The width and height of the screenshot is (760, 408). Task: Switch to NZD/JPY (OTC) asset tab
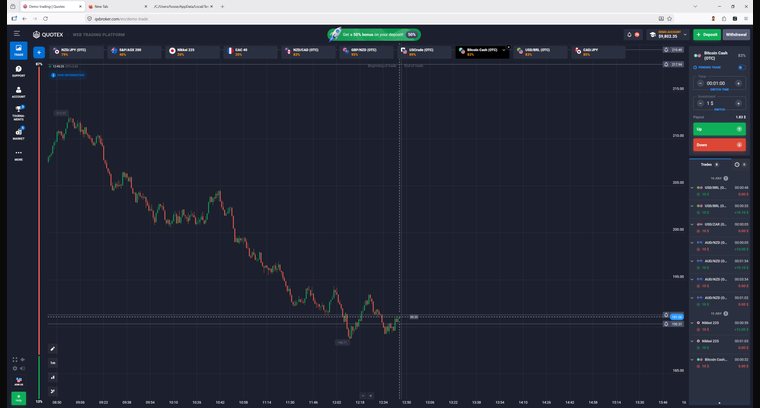77,52
